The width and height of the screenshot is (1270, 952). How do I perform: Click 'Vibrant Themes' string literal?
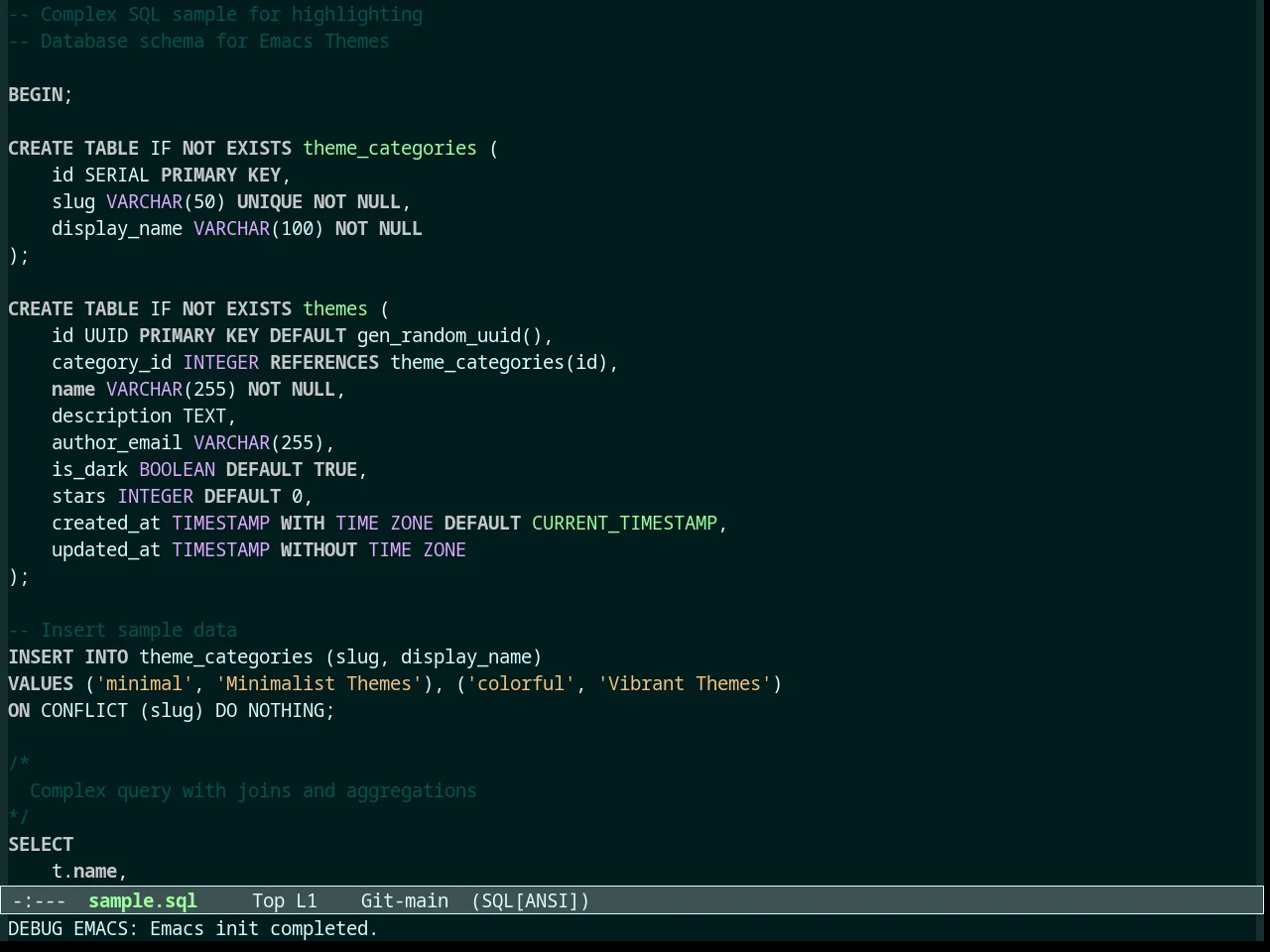(685, 684)
